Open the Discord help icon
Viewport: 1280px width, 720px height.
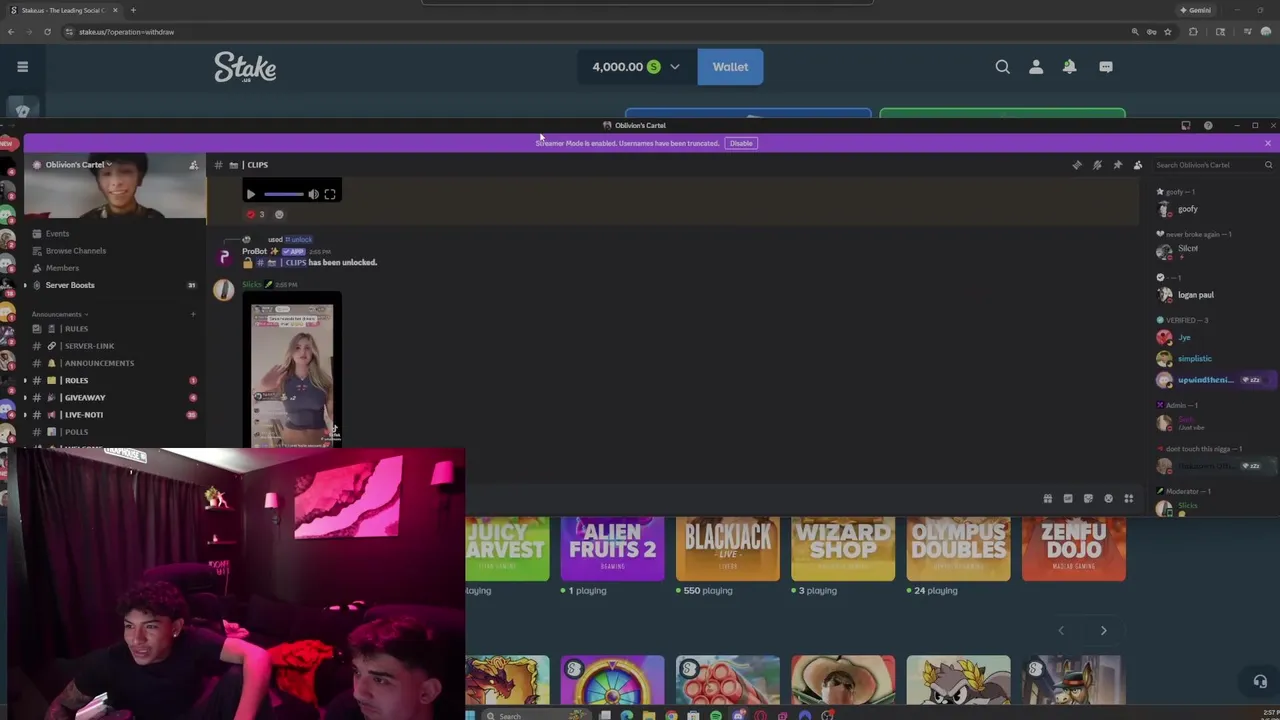click(x=1208, y=125)
